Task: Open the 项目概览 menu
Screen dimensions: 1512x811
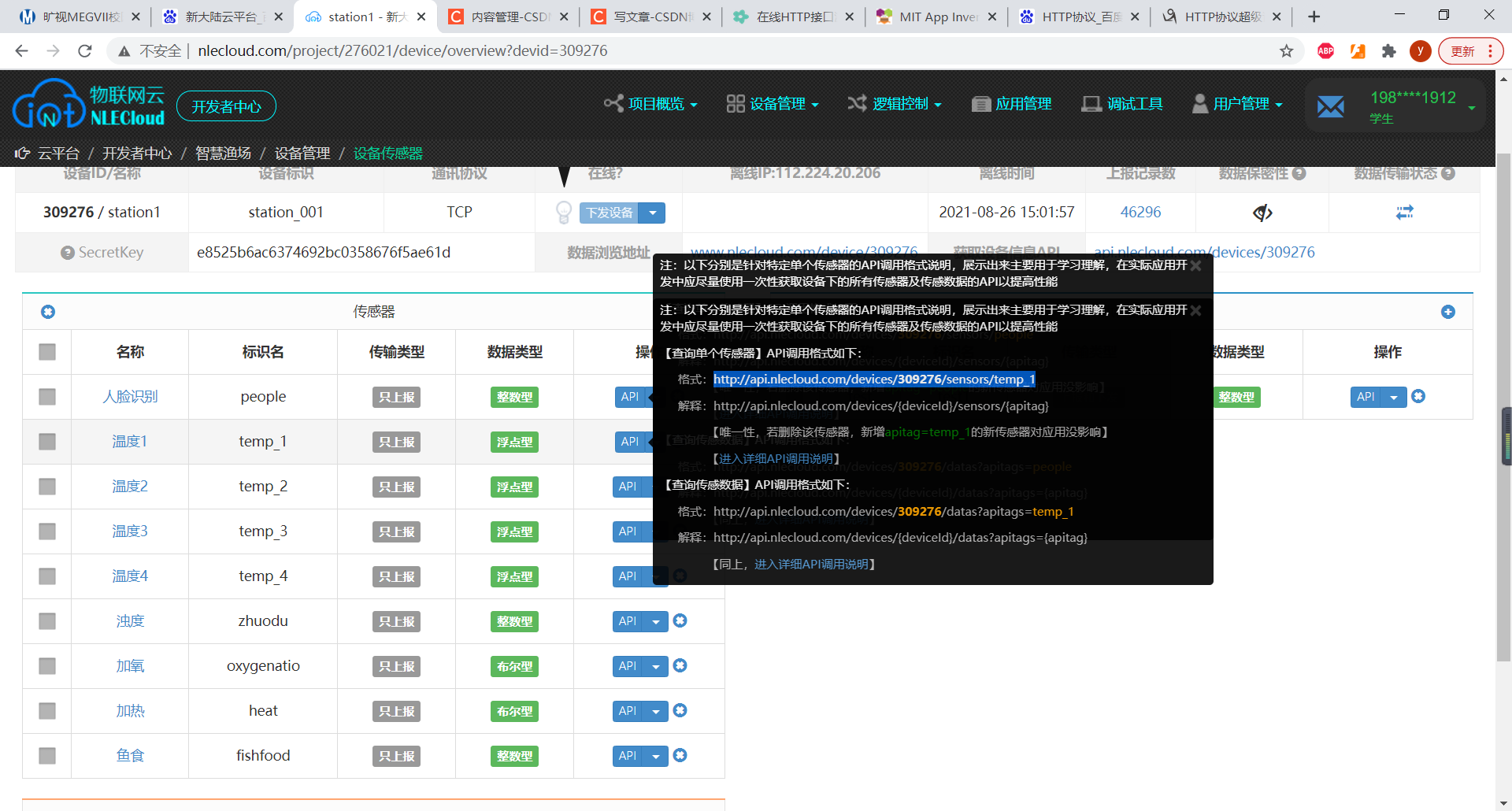Action: coord(650,104)
